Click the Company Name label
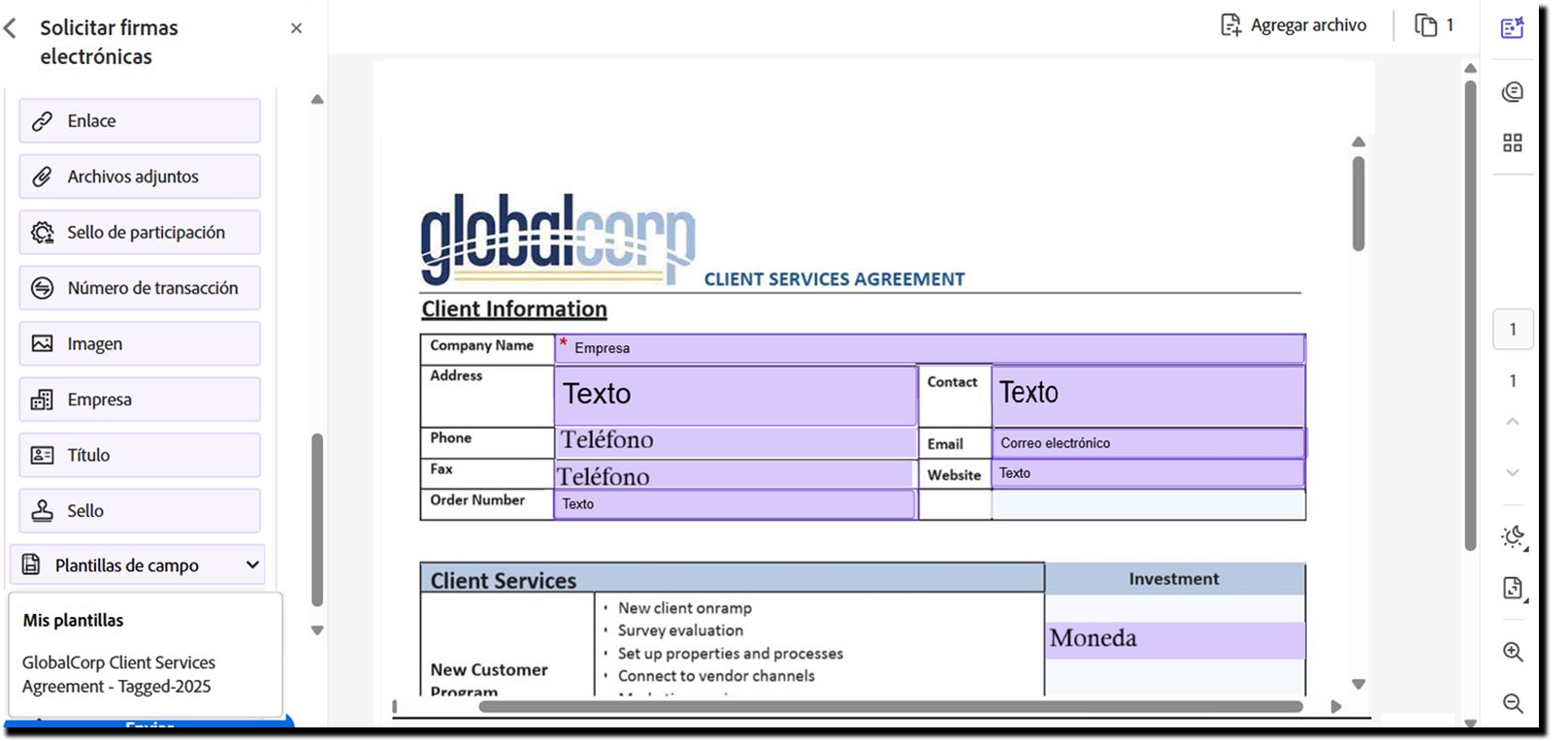 pyautogui.click(x=482, y=345)
